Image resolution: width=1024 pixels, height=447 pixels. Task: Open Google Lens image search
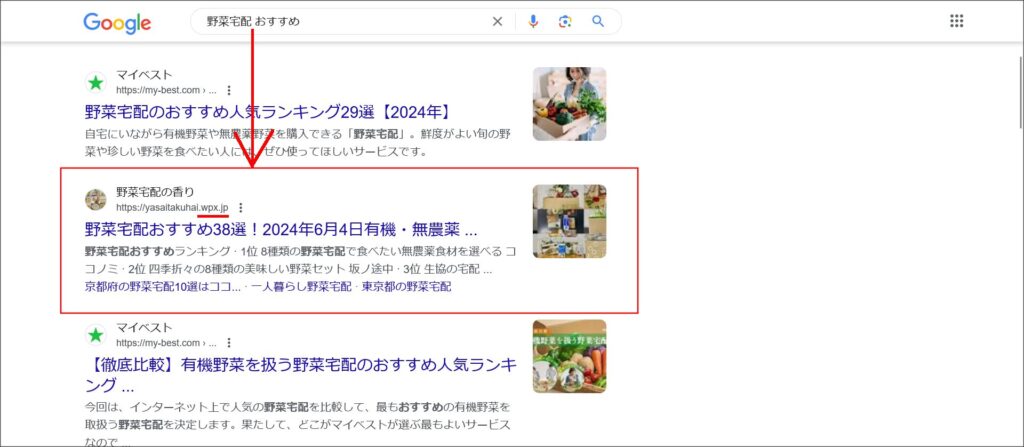565,22
